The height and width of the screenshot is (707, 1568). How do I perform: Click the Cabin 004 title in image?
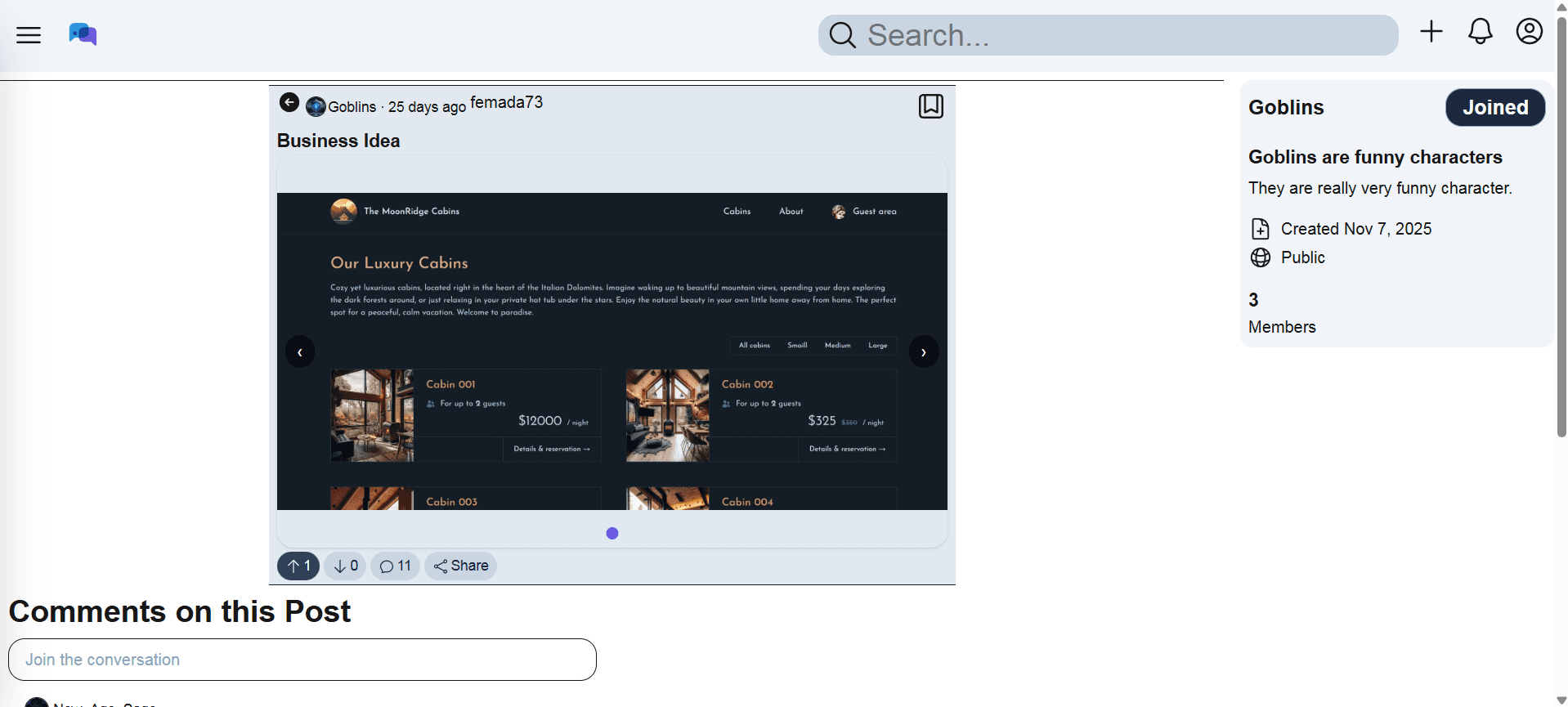[747, 502]
